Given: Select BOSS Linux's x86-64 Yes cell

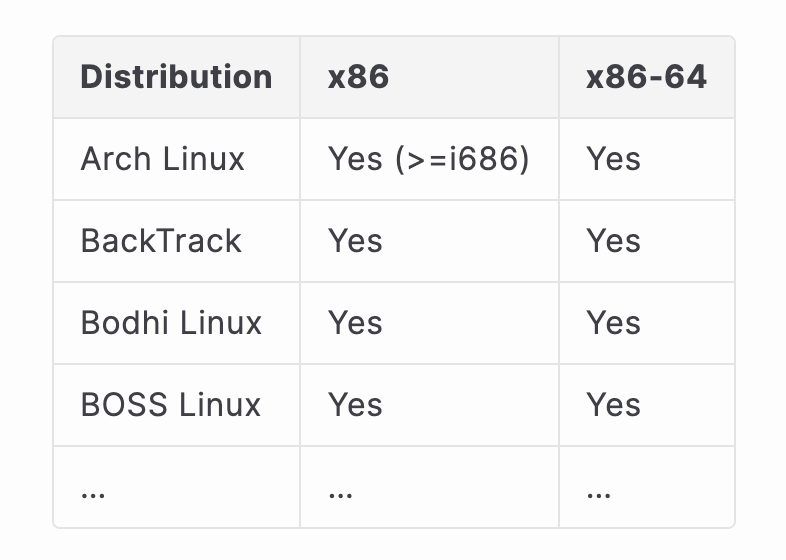Looking at the screenshot, I should point(613,405).
